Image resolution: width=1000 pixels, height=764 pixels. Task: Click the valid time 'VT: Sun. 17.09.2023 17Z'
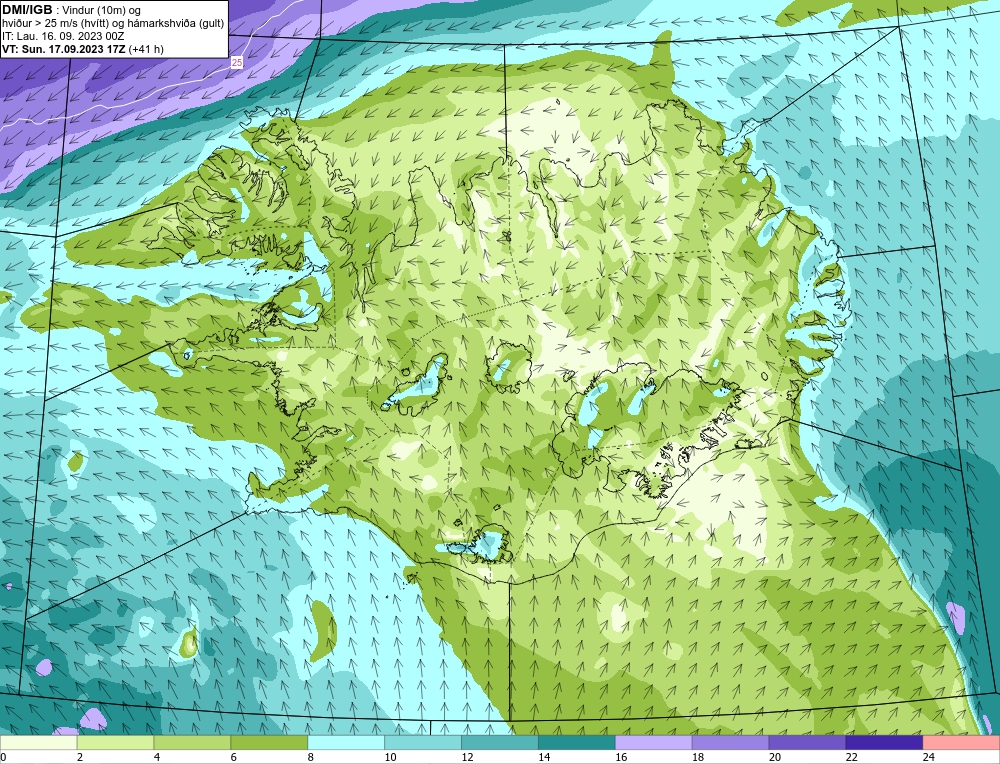pos(64,49)
